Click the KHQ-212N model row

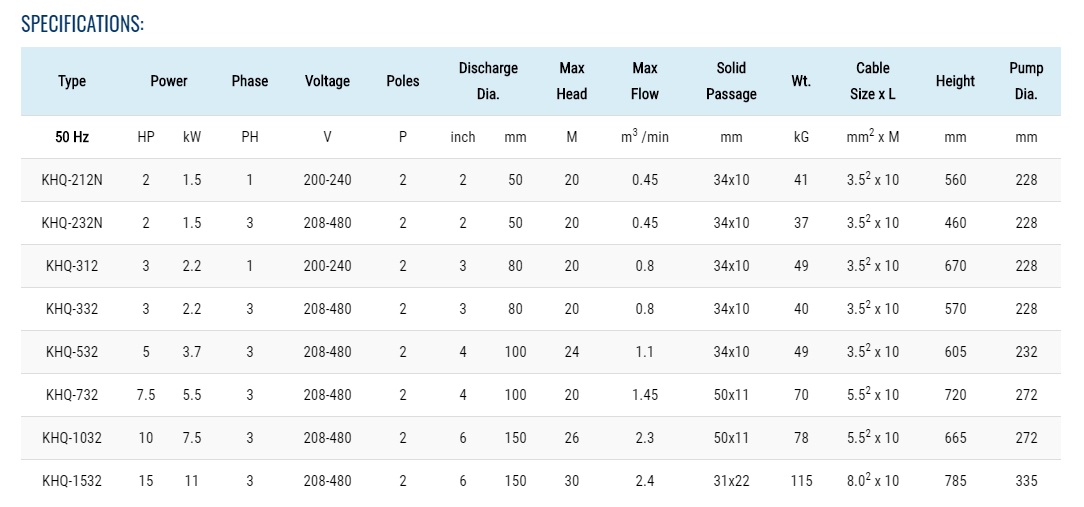[x=72, y=180]
